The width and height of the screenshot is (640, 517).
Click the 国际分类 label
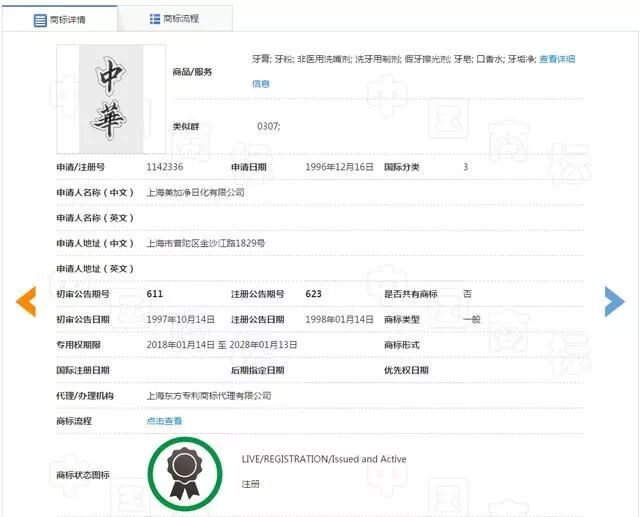402,167
